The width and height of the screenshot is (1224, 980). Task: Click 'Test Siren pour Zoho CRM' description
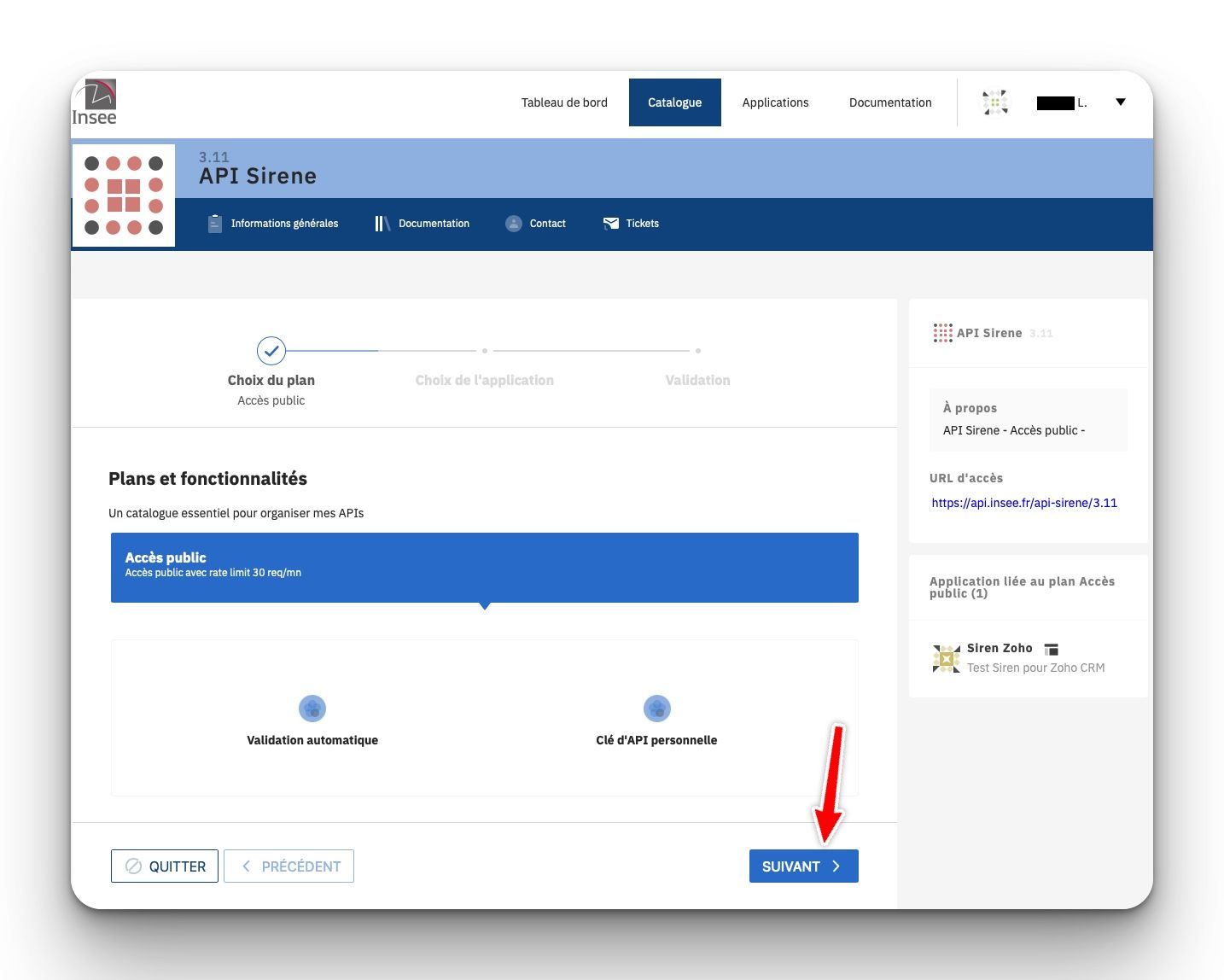pyautogui.click(x=1035, y=668)
